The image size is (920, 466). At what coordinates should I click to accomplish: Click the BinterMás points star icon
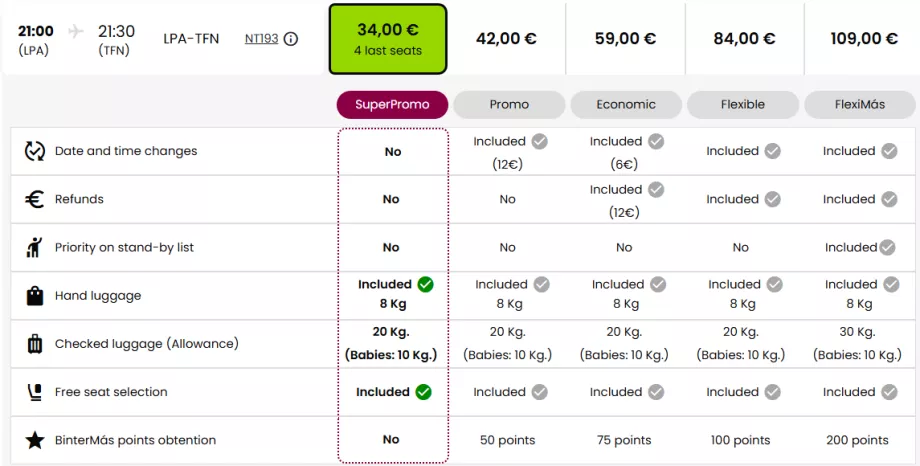pos(35,440)
